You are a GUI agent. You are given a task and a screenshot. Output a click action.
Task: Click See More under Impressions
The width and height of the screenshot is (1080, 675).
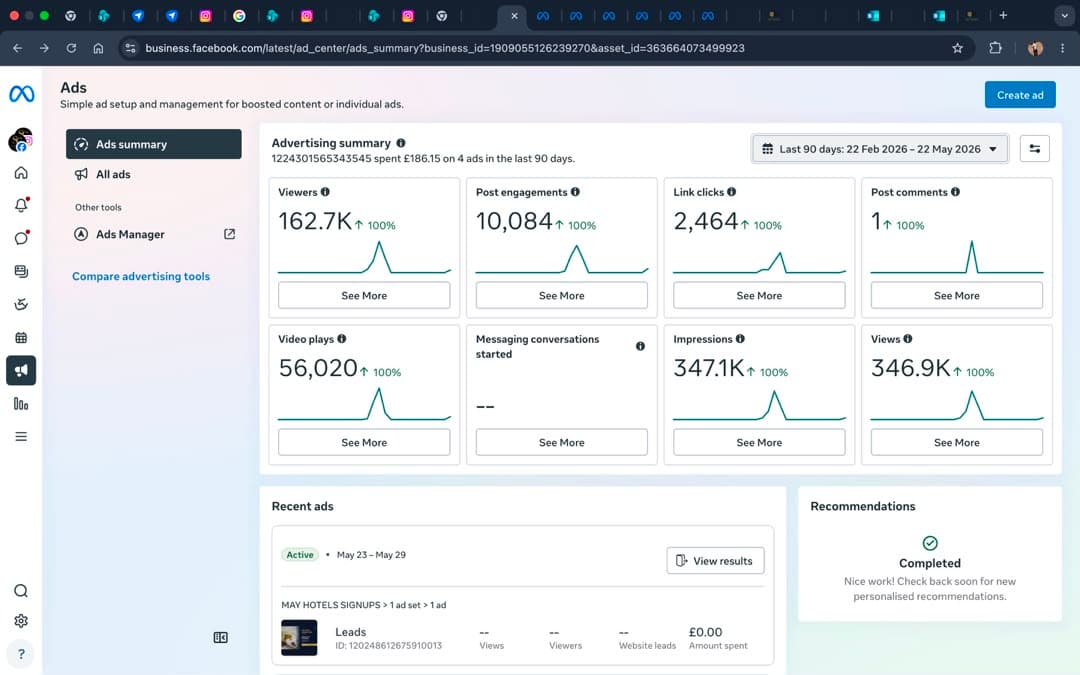click(759, 442)
